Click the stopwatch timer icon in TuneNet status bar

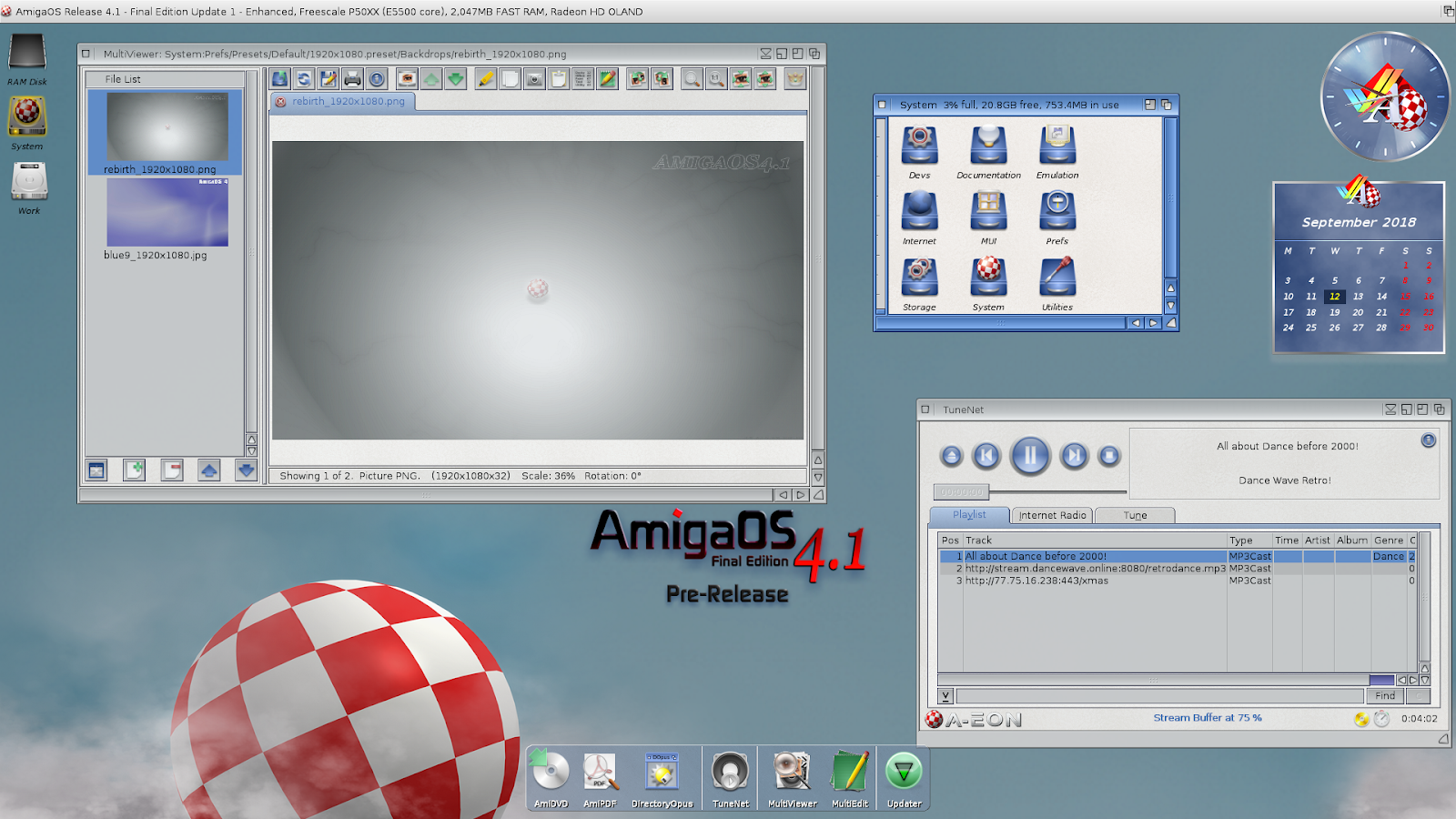coord(1381,719)
